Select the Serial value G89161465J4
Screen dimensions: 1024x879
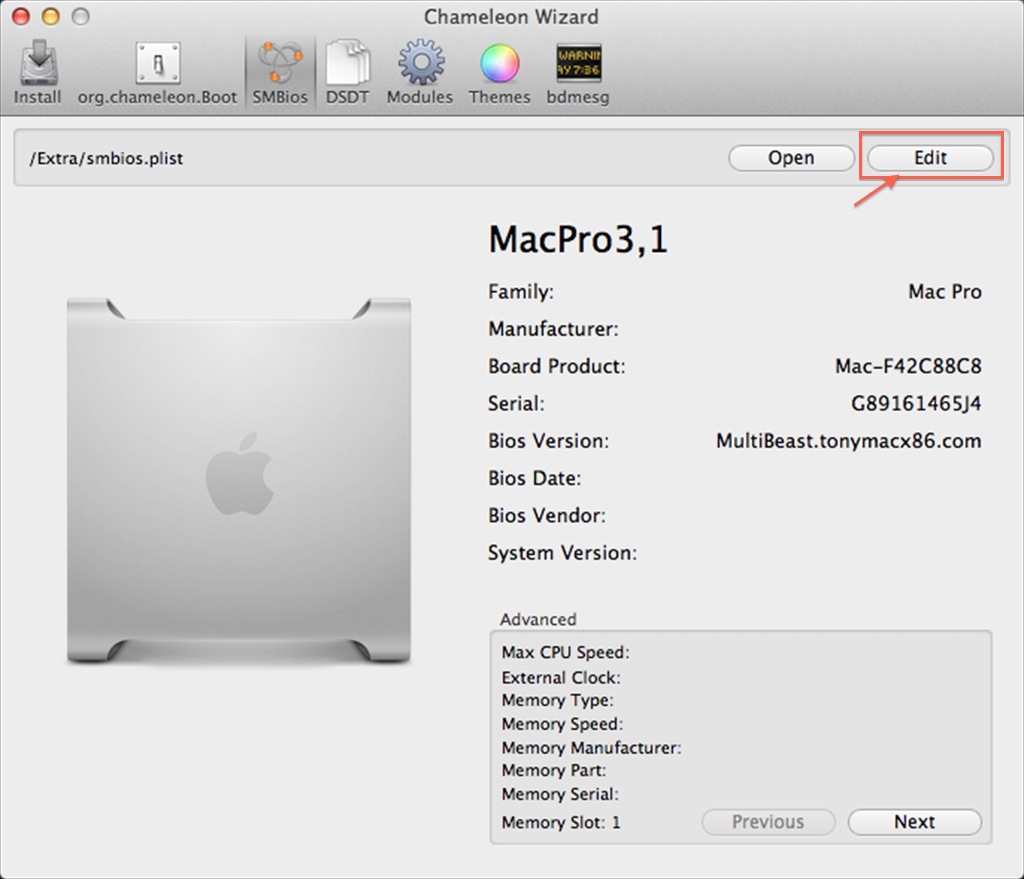click(x=916, y=404)
